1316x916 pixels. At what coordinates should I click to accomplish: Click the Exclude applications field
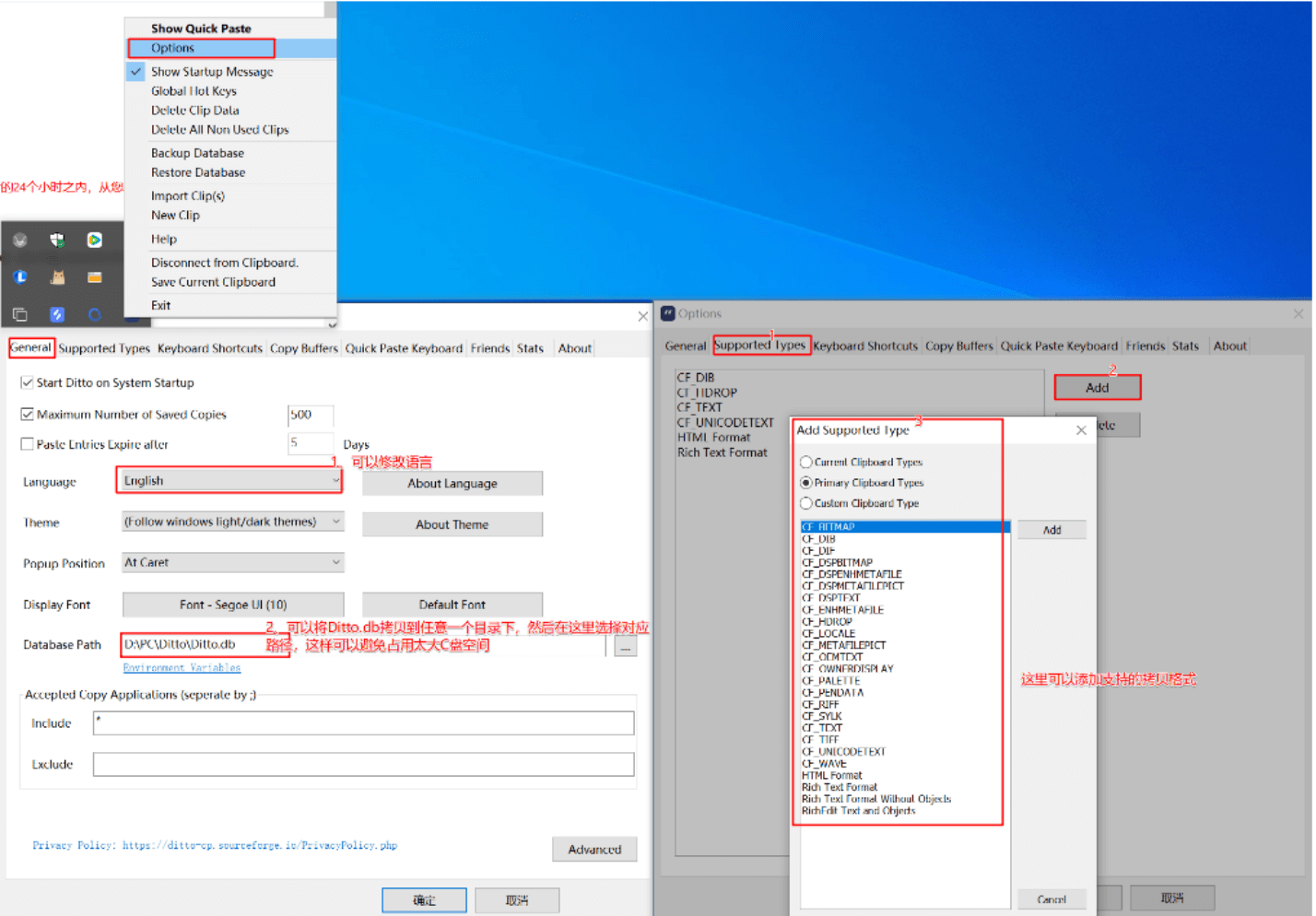click(x=363, y=764)
